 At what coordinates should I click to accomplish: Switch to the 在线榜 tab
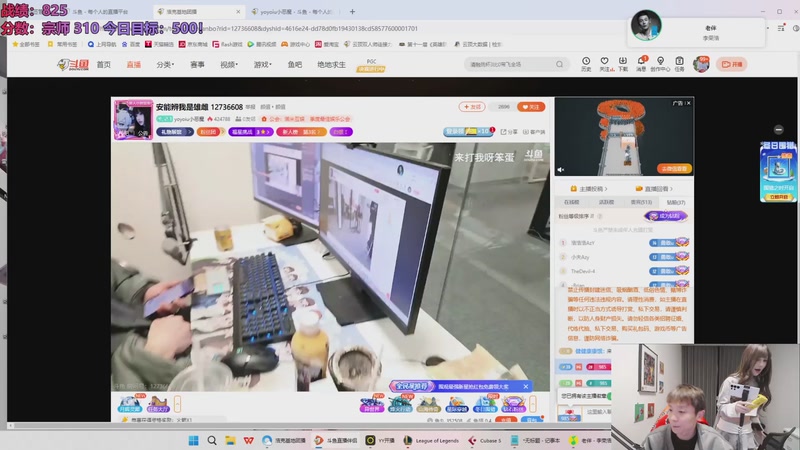[571, 203]
